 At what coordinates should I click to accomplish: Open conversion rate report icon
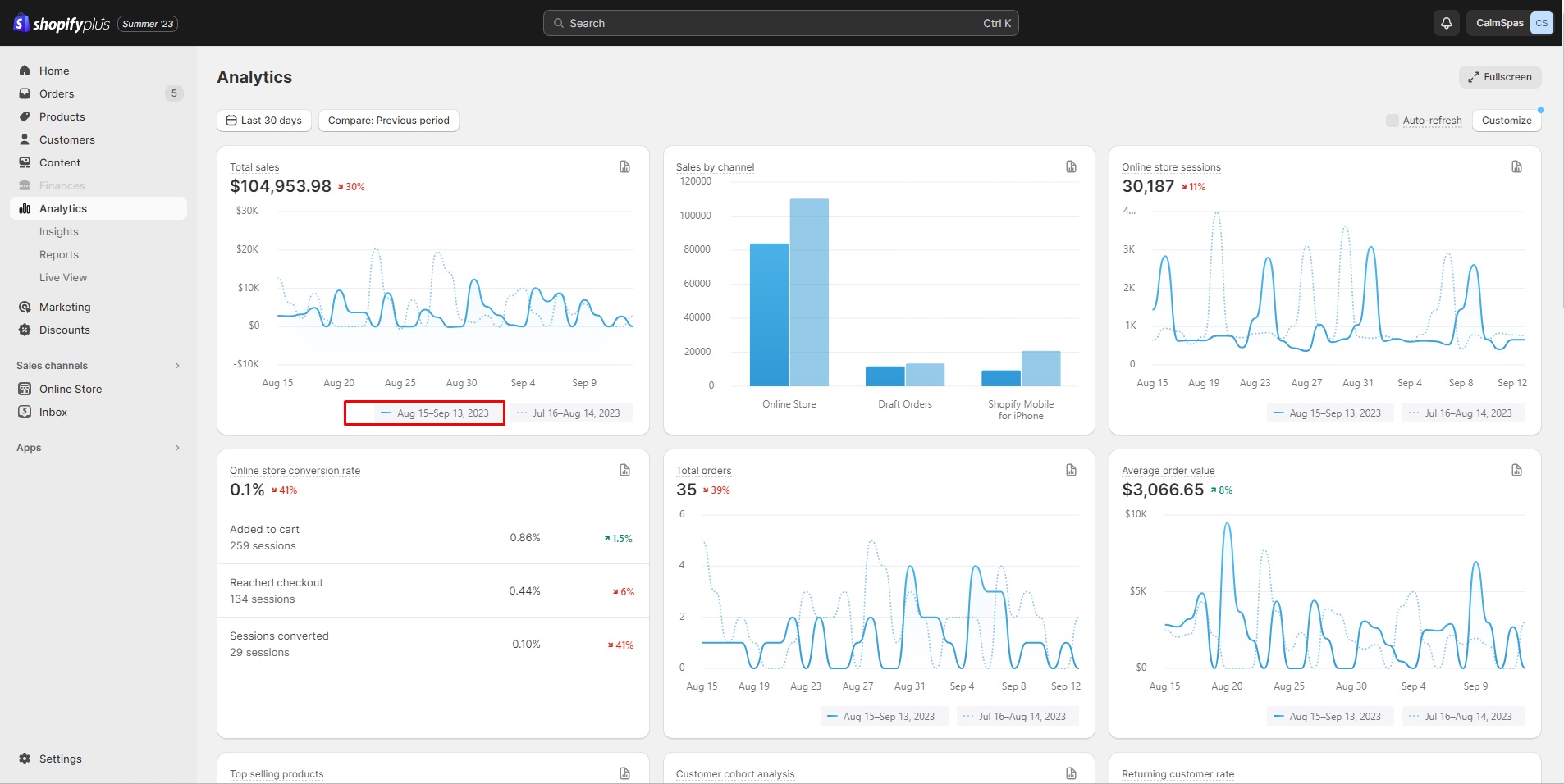[624, 470]
